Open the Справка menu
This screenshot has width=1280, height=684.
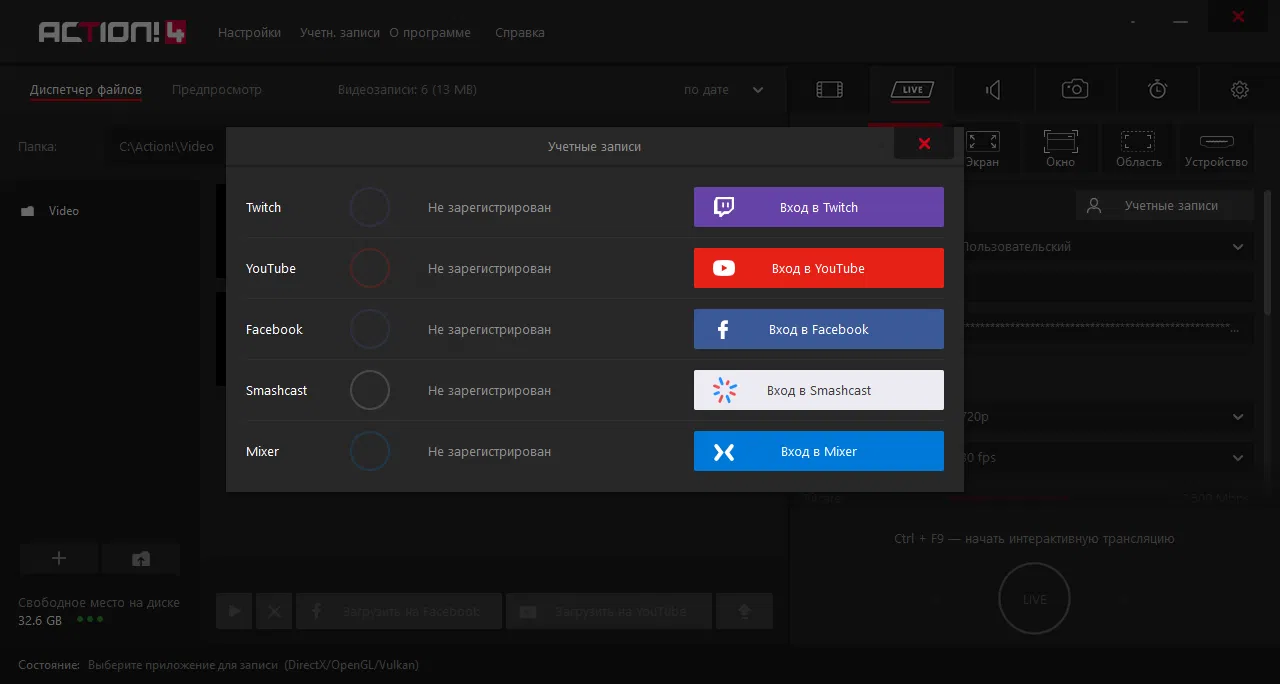[x=520, y=32]
